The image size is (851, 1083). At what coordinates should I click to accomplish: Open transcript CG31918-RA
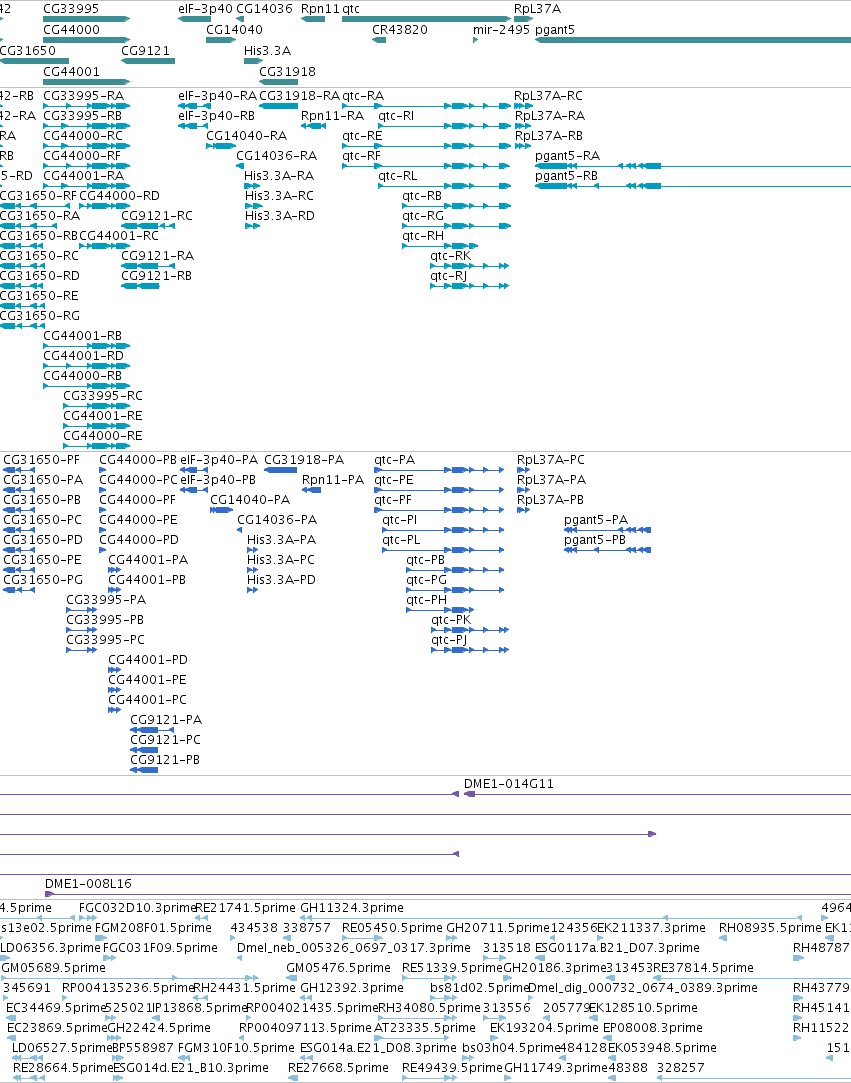click(x=300, y=95)
